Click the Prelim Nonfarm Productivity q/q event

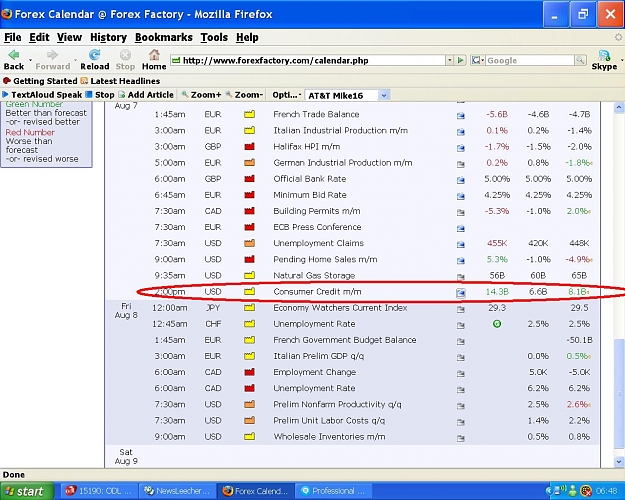(337, 404)
